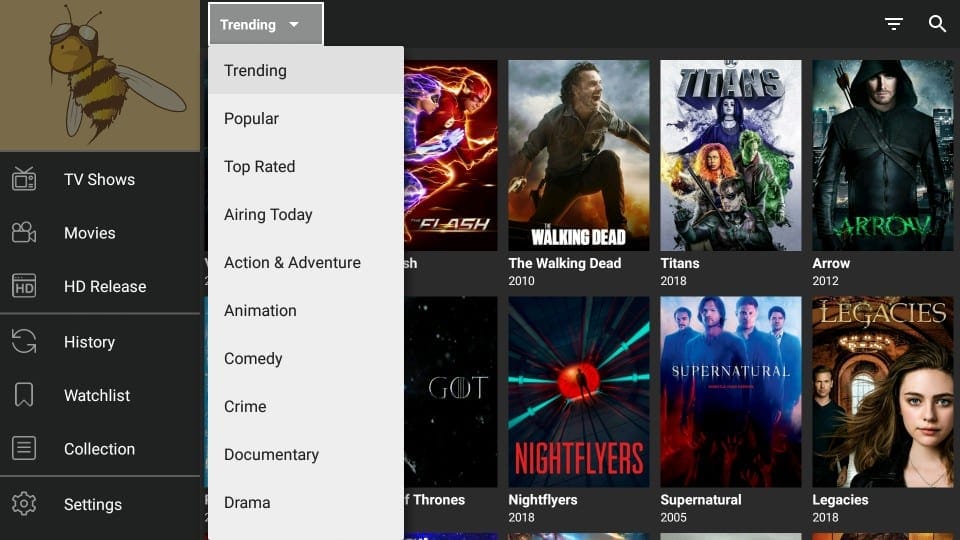Click the Titans title text
Viewport: 960px width, 540px height.
(680, 263)
